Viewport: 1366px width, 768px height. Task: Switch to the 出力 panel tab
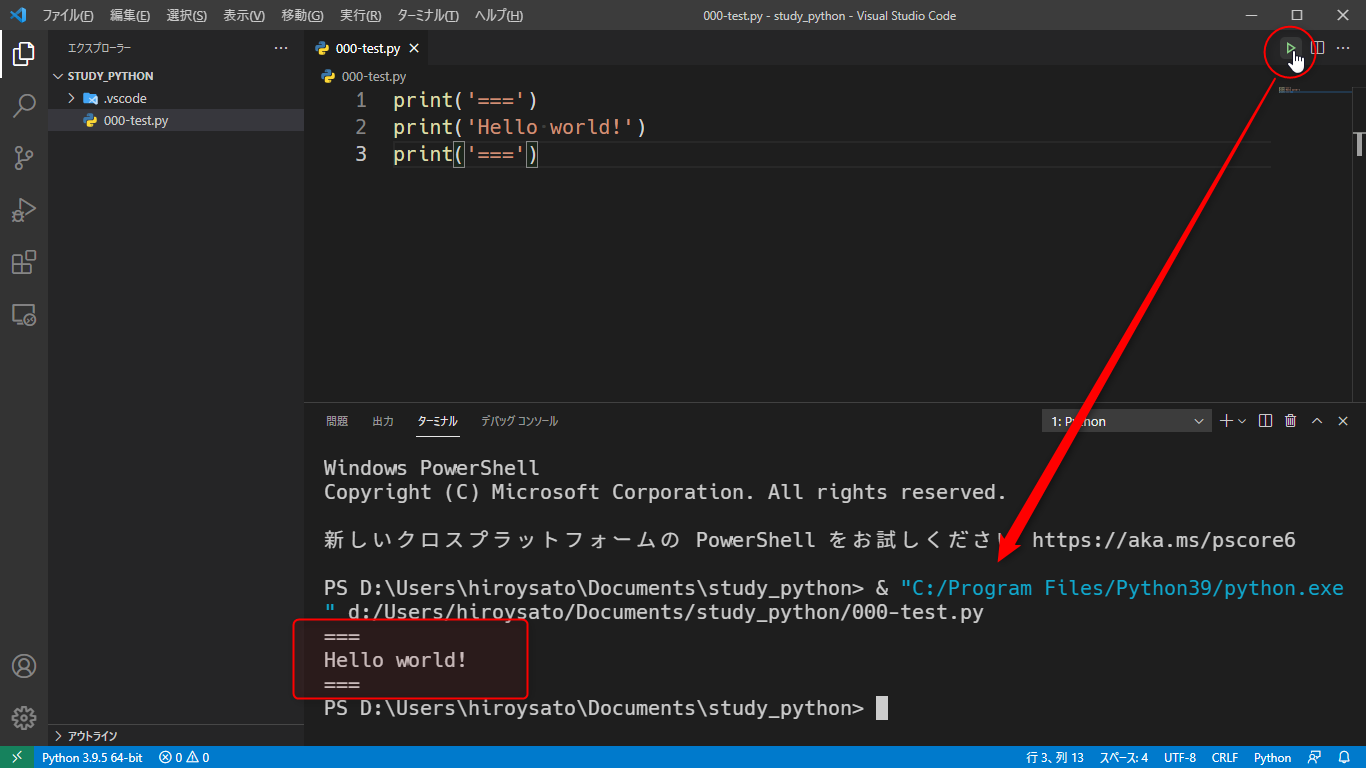pos(382,421)
